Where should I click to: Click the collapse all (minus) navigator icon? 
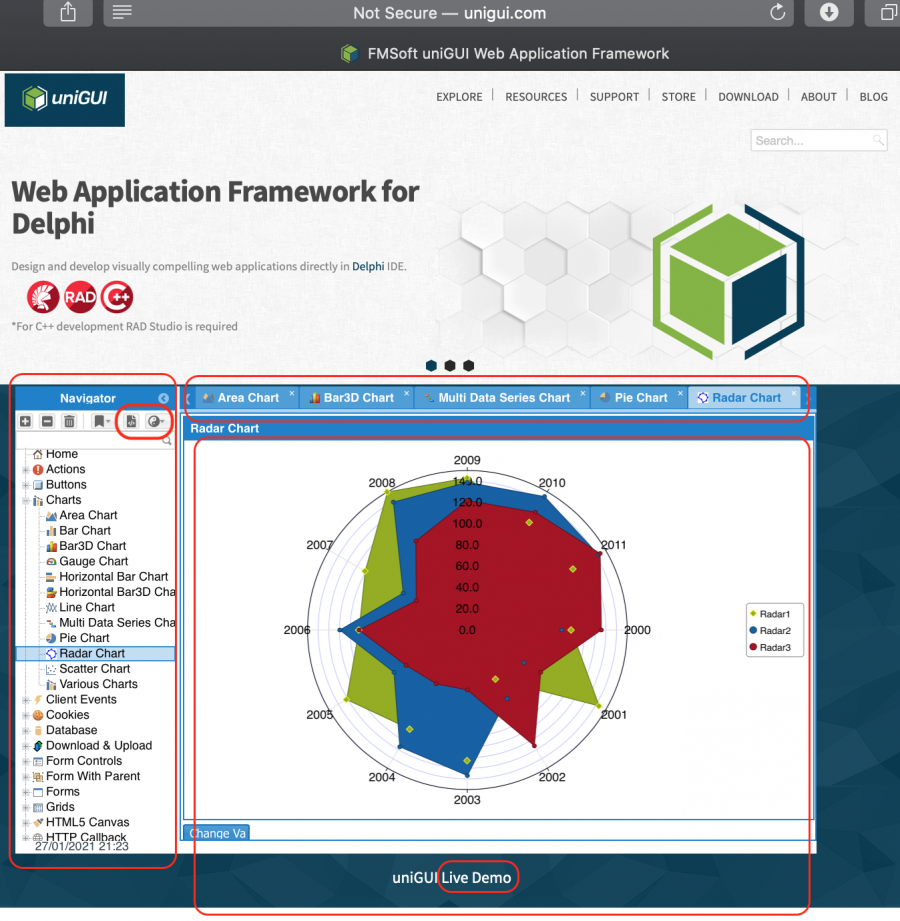[47, 422]
